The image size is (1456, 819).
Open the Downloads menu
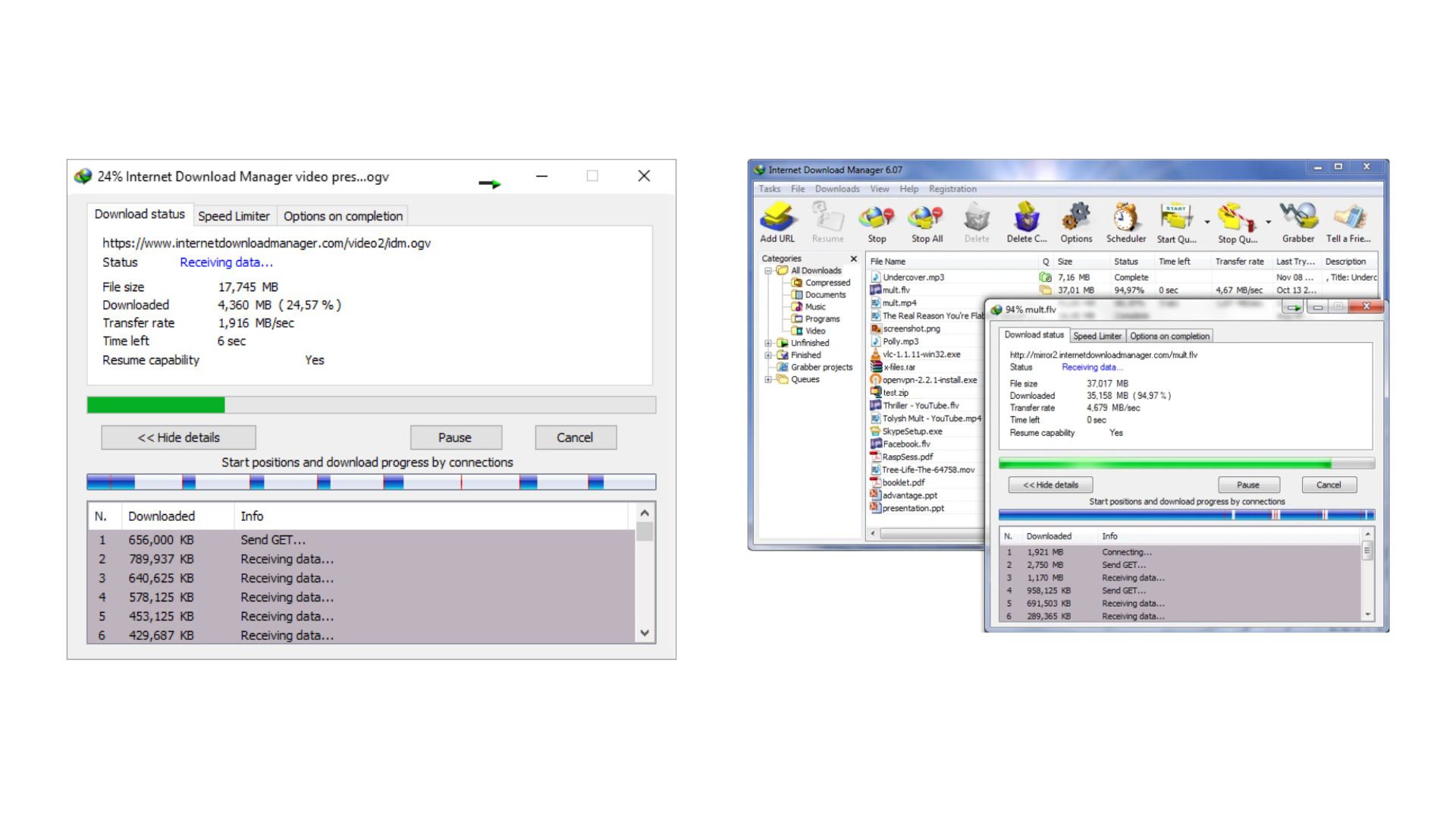pyautogui.click(x=837, y=189)
